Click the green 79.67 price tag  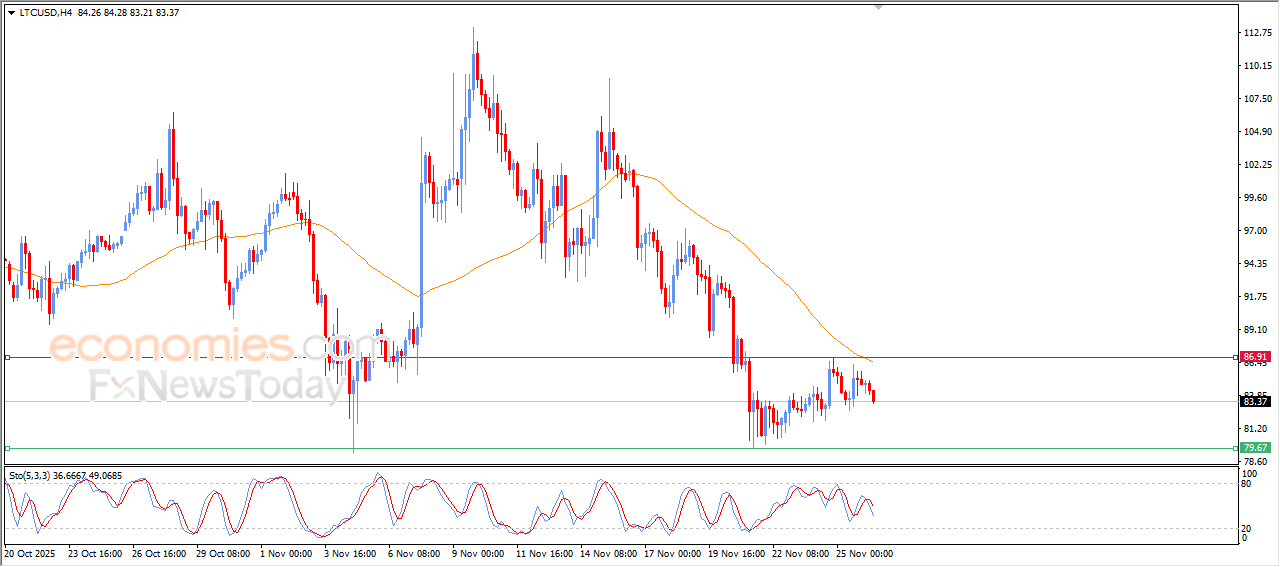tap(1255, 448)
